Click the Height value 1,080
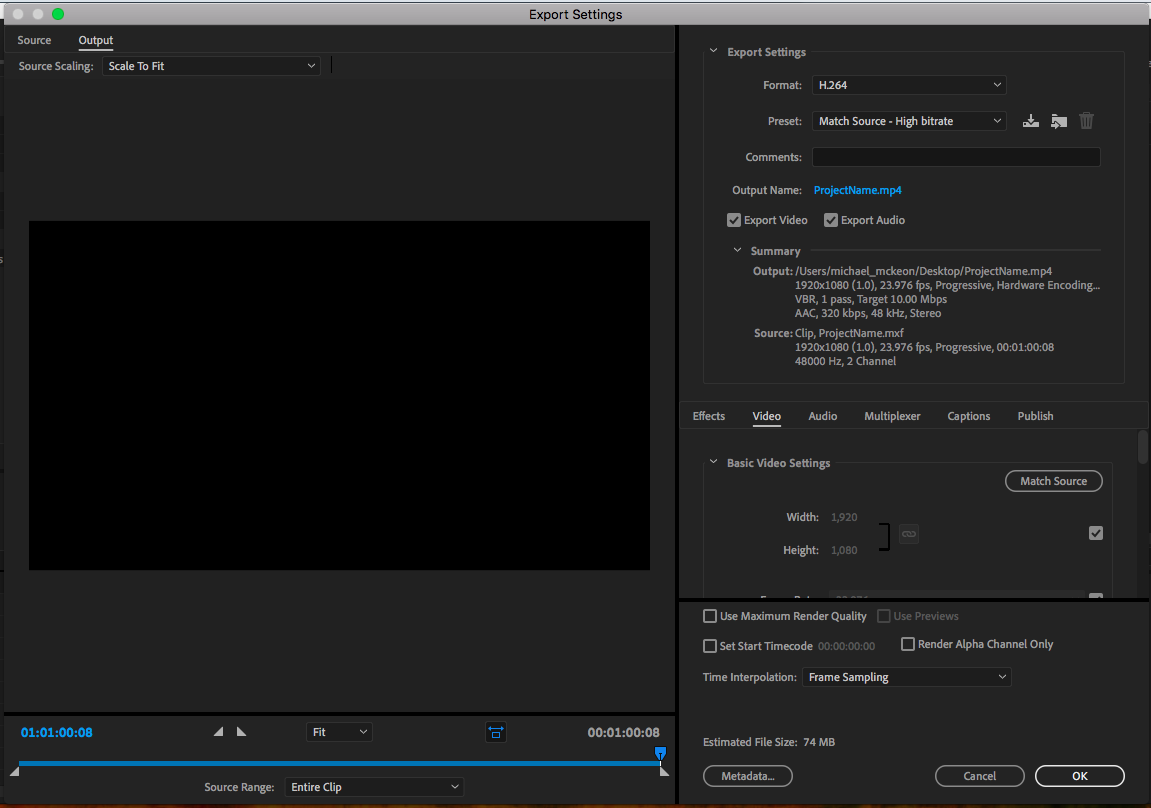This screenshot has height=808, width=1151. (x=844, y=550)
